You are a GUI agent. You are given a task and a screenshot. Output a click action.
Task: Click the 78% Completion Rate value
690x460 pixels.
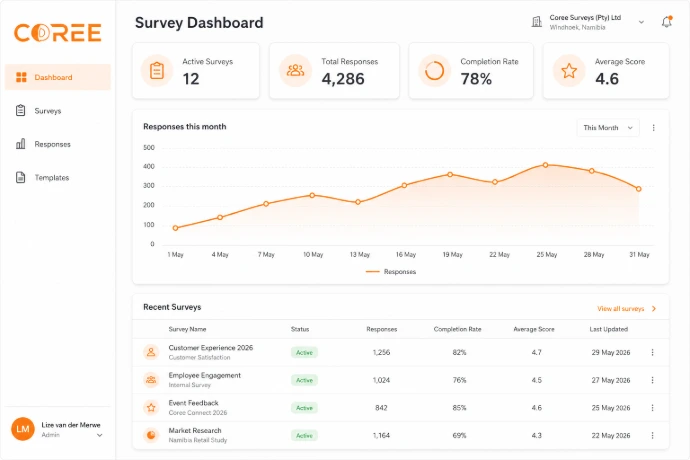(476, 79)
